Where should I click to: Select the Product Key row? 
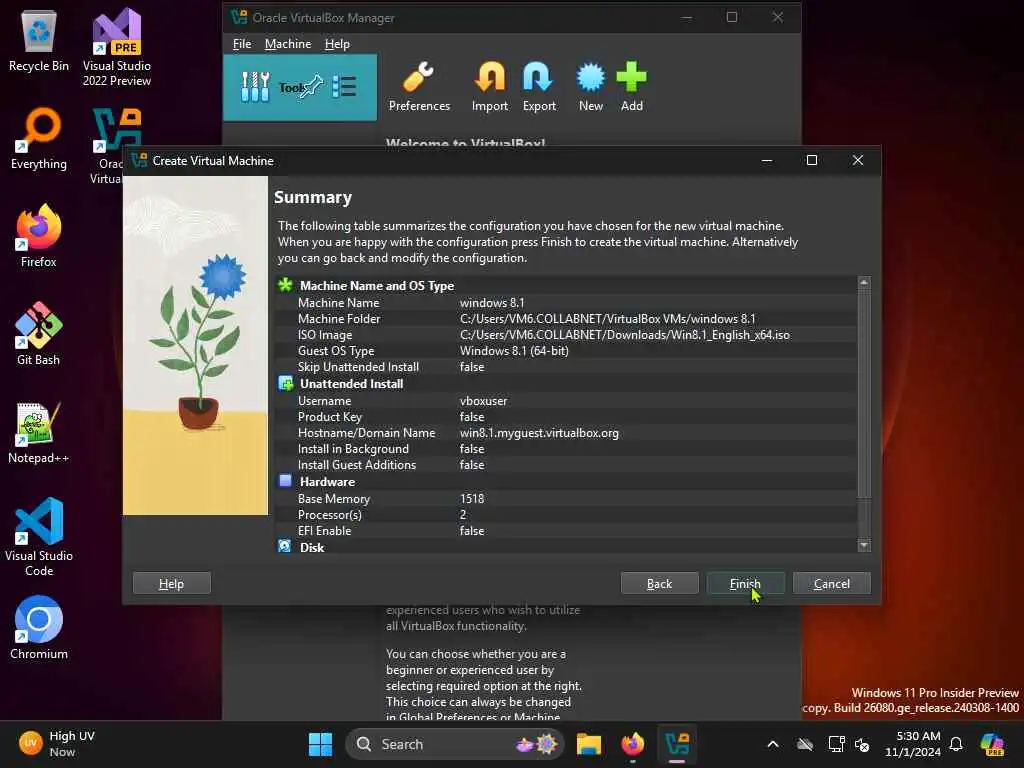click(x=566, y=417)
